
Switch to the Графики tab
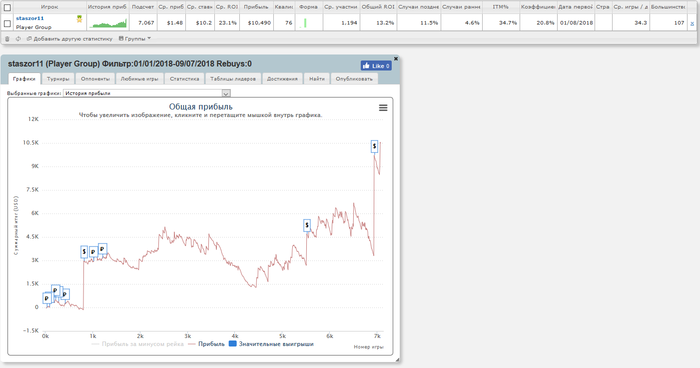[x=24, y=79]
